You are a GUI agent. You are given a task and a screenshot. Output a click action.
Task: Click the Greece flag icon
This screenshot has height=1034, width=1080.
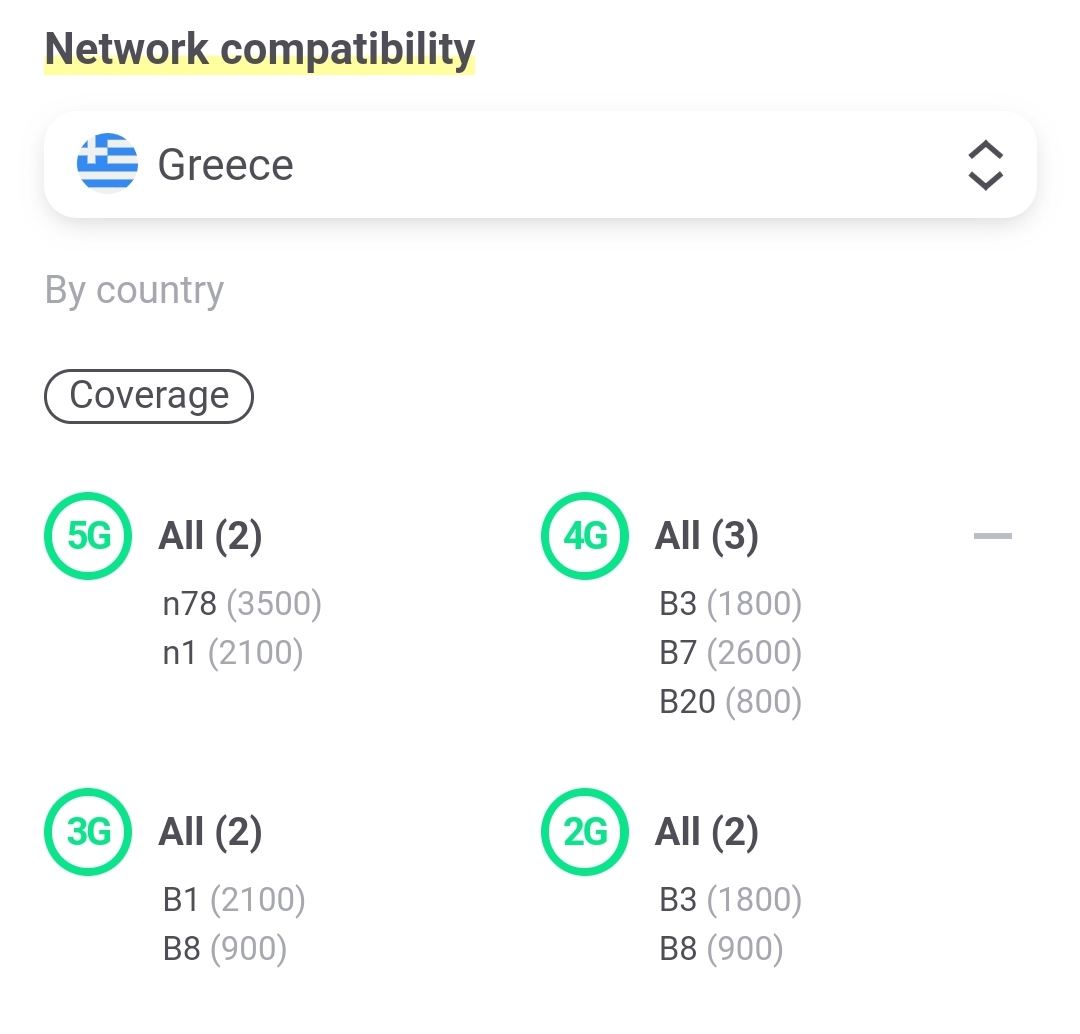click(x=107, y=164)
